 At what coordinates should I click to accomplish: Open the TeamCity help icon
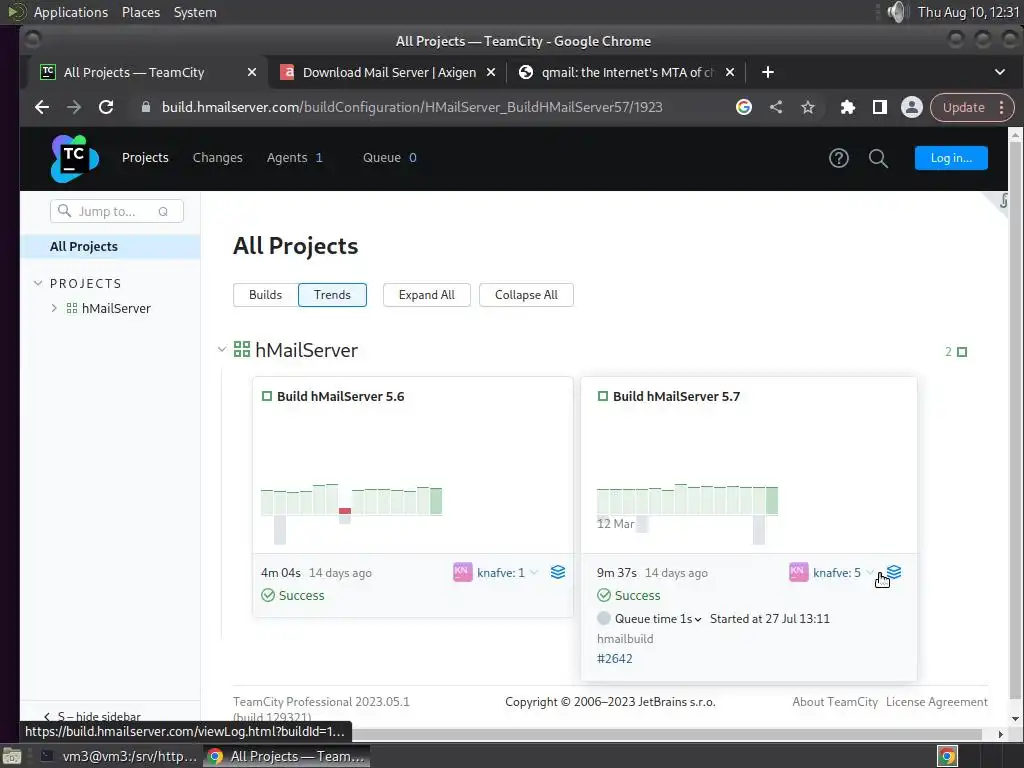(839, 158)
